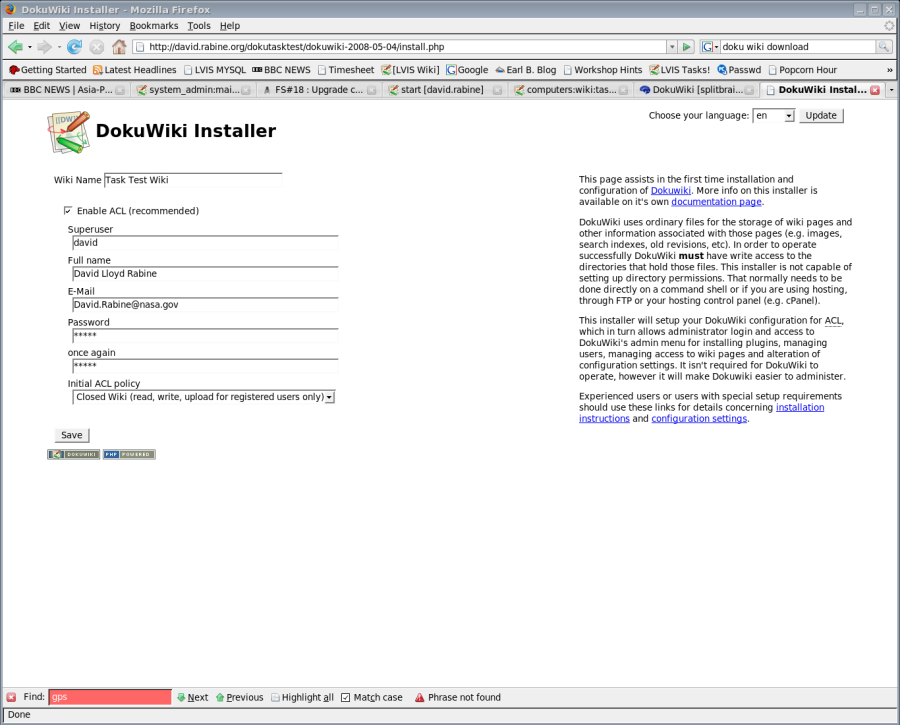900x725 pixels.
Task: Click the DokuWiki Installer logo icon
Action: pos(66,133)
